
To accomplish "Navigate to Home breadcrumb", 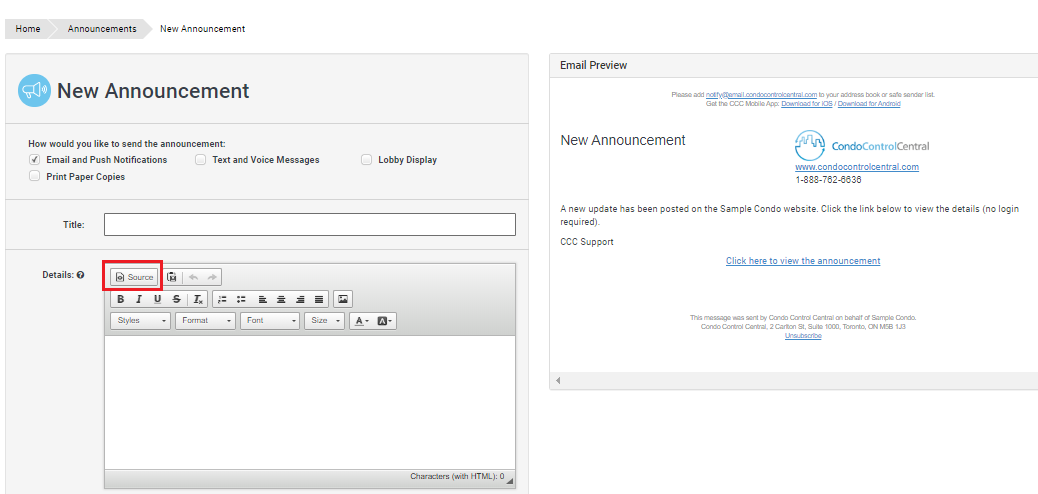I will (28, 29).
